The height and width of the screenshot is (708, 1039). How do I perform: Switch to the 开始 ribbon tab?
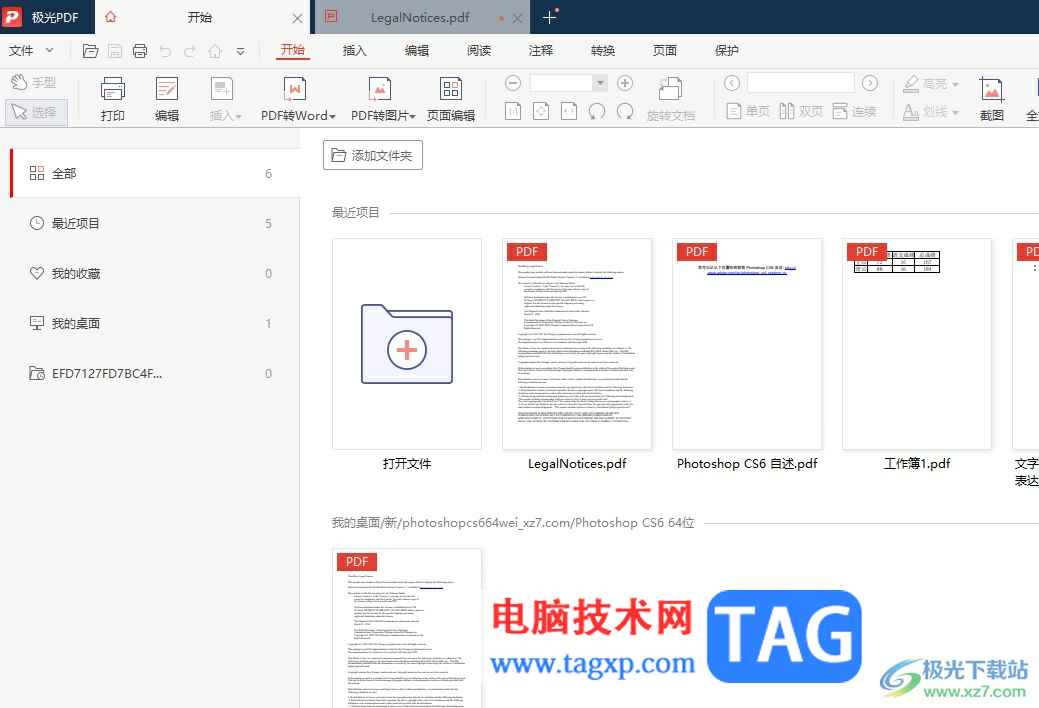(292, 50)
